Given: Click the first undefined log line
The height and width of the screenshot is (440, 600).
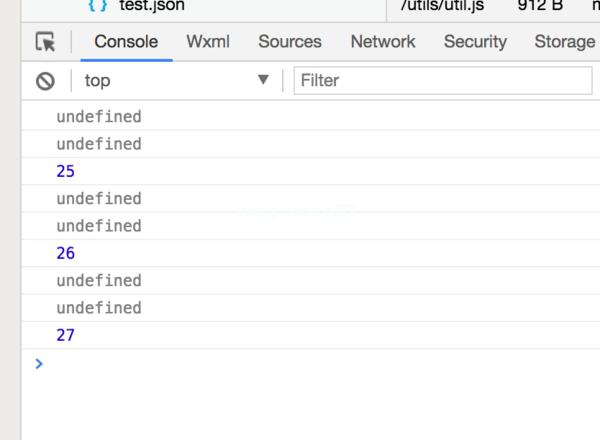Looking at the screenshot, I should pos(99,116).
